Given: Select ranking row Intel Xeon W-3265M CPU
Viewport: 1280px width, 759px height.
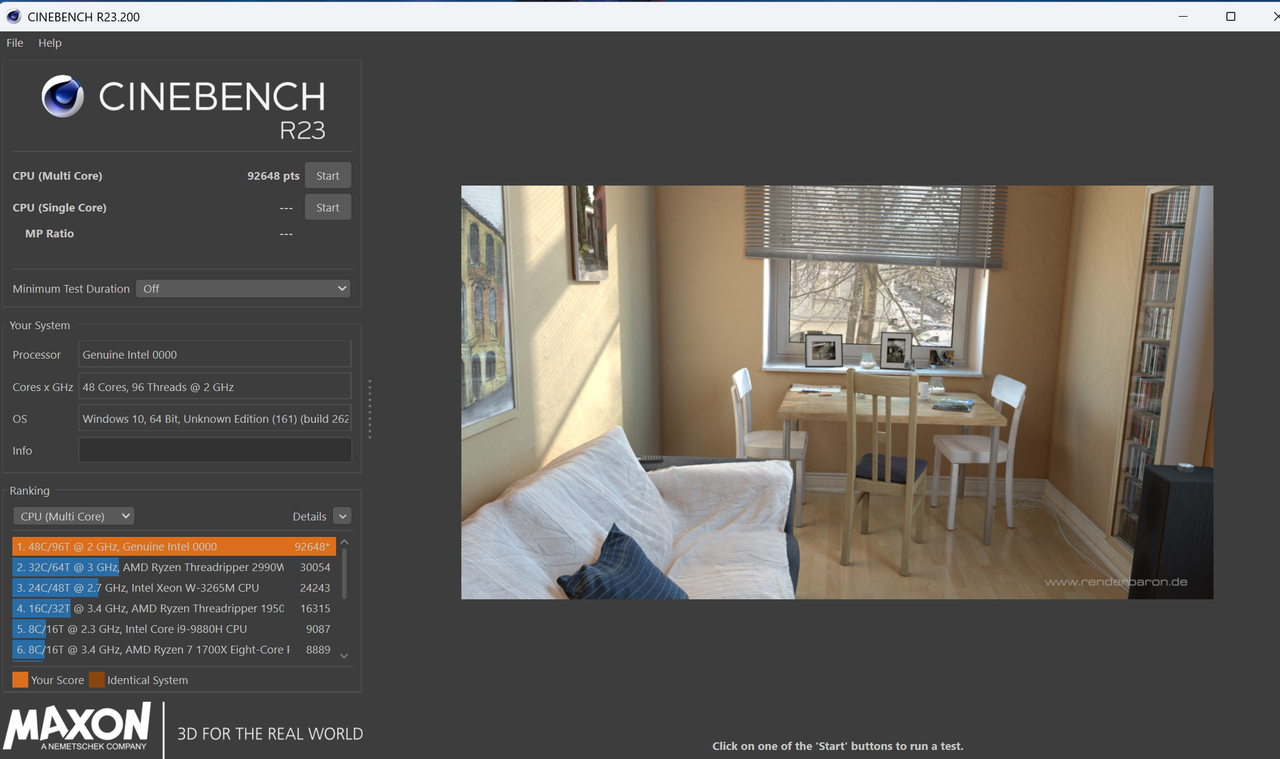Looking at the screenshot, I should [x=174, y=588].
